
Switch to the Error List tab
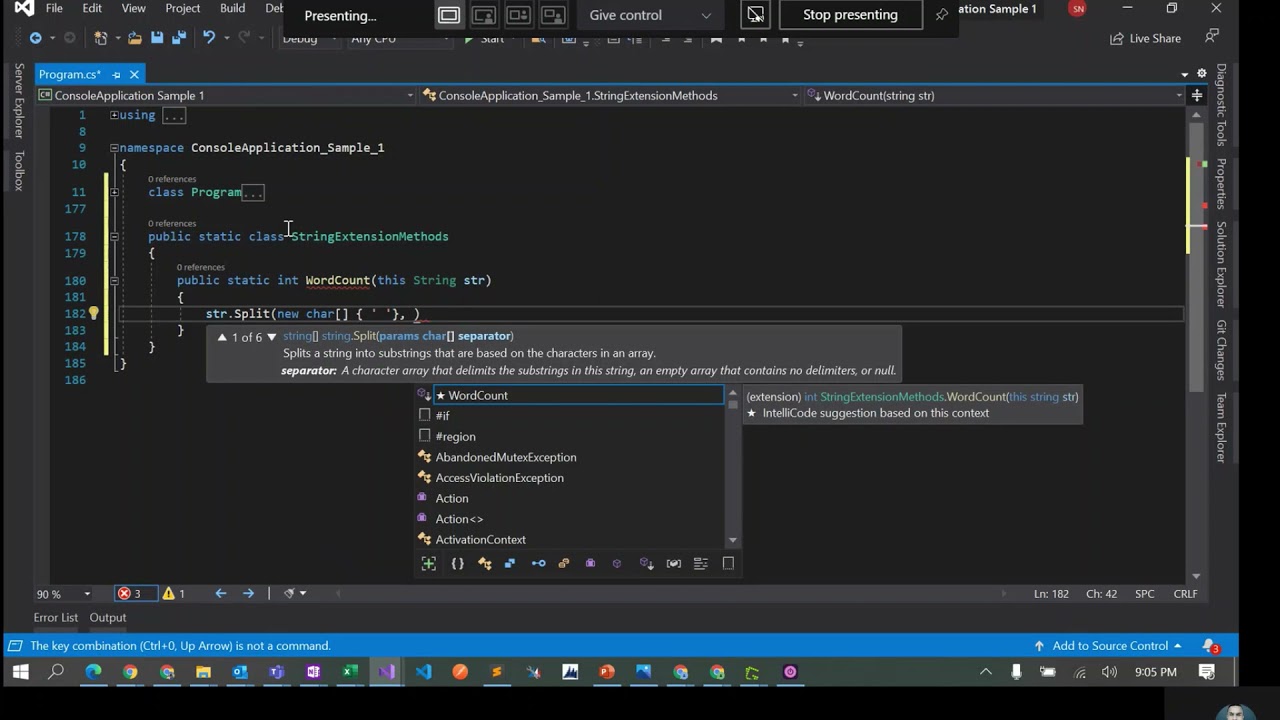tap(55, 618)
